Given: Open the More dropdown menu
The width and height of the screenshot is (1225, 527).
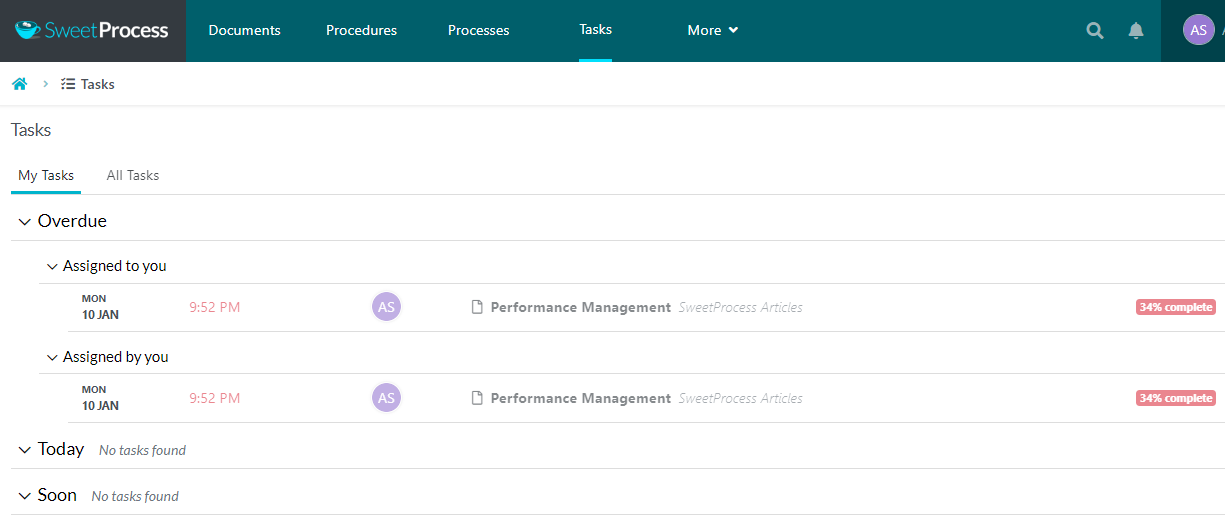Looking at the screenshot, I should coord(712,30).
